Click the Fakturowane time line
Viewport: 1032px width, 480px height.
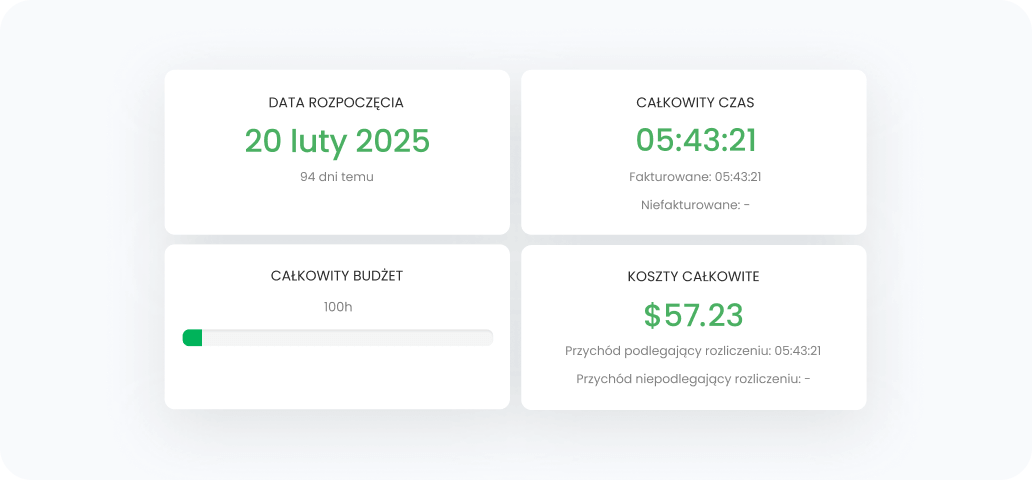pos(694,177)
